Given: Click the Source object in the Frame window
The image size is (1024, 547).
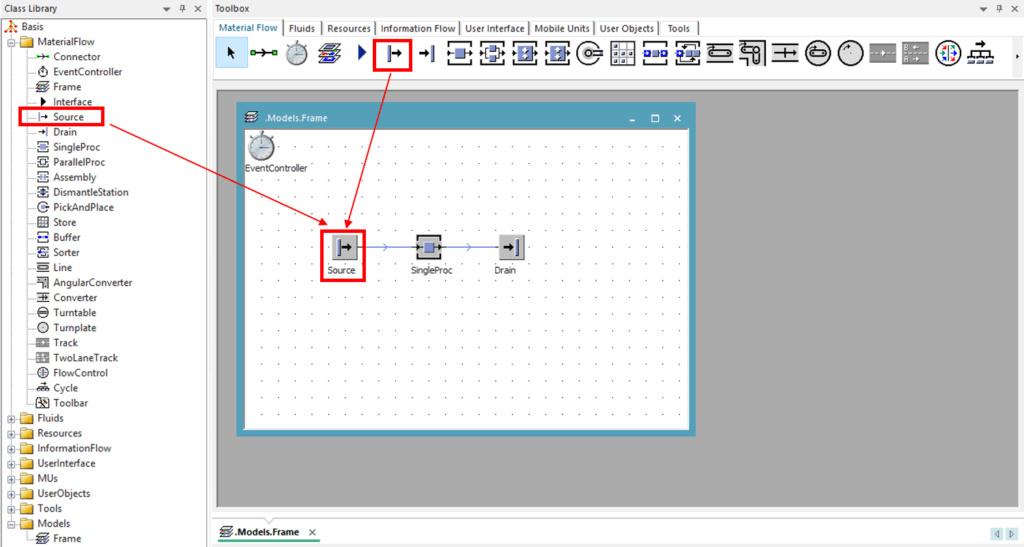Looking at the screenshot, I should tap(344, 247).
